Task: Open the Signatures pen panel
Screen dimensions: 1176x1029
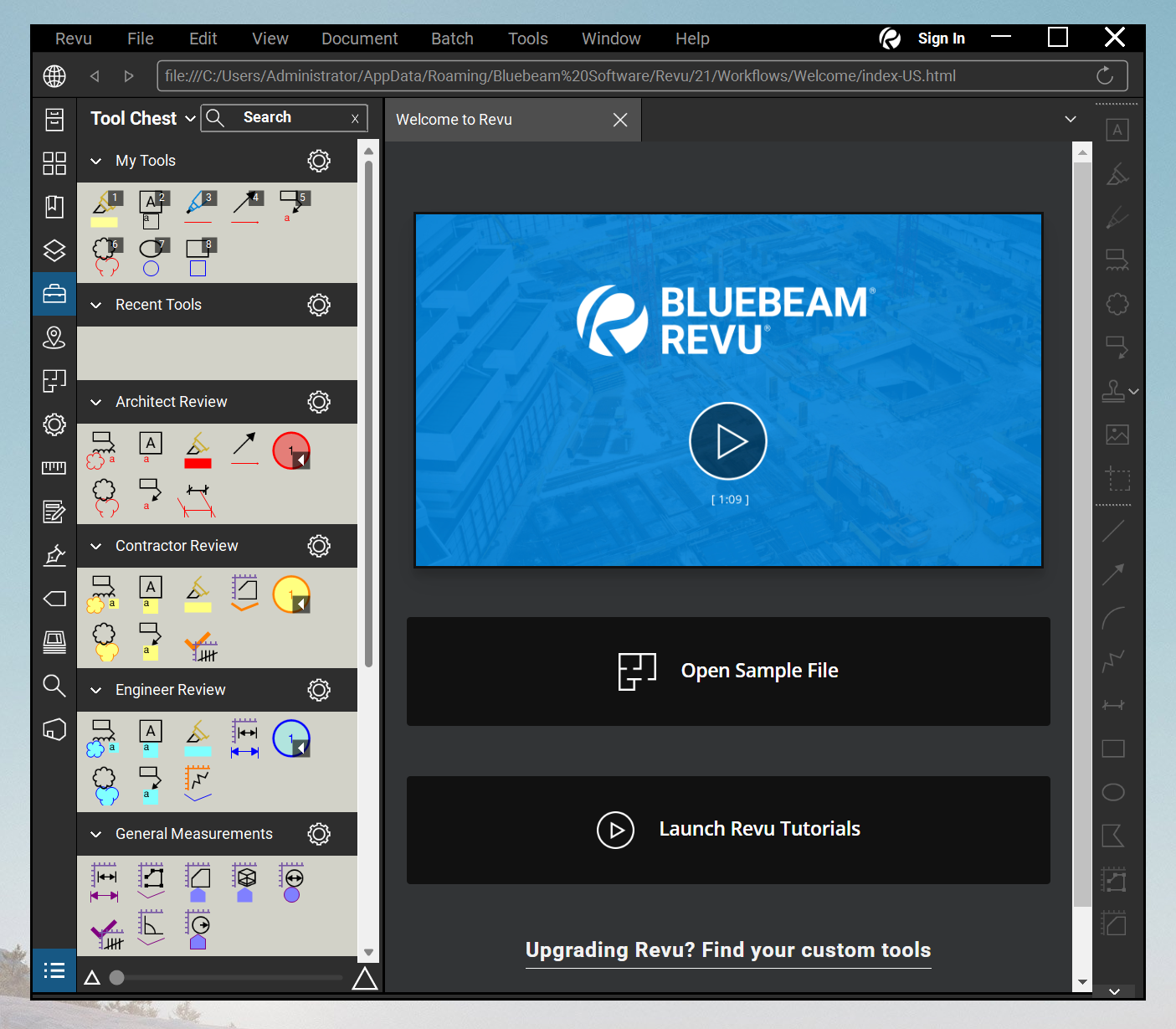Action: pyautogui.click(x=54, y=555)
